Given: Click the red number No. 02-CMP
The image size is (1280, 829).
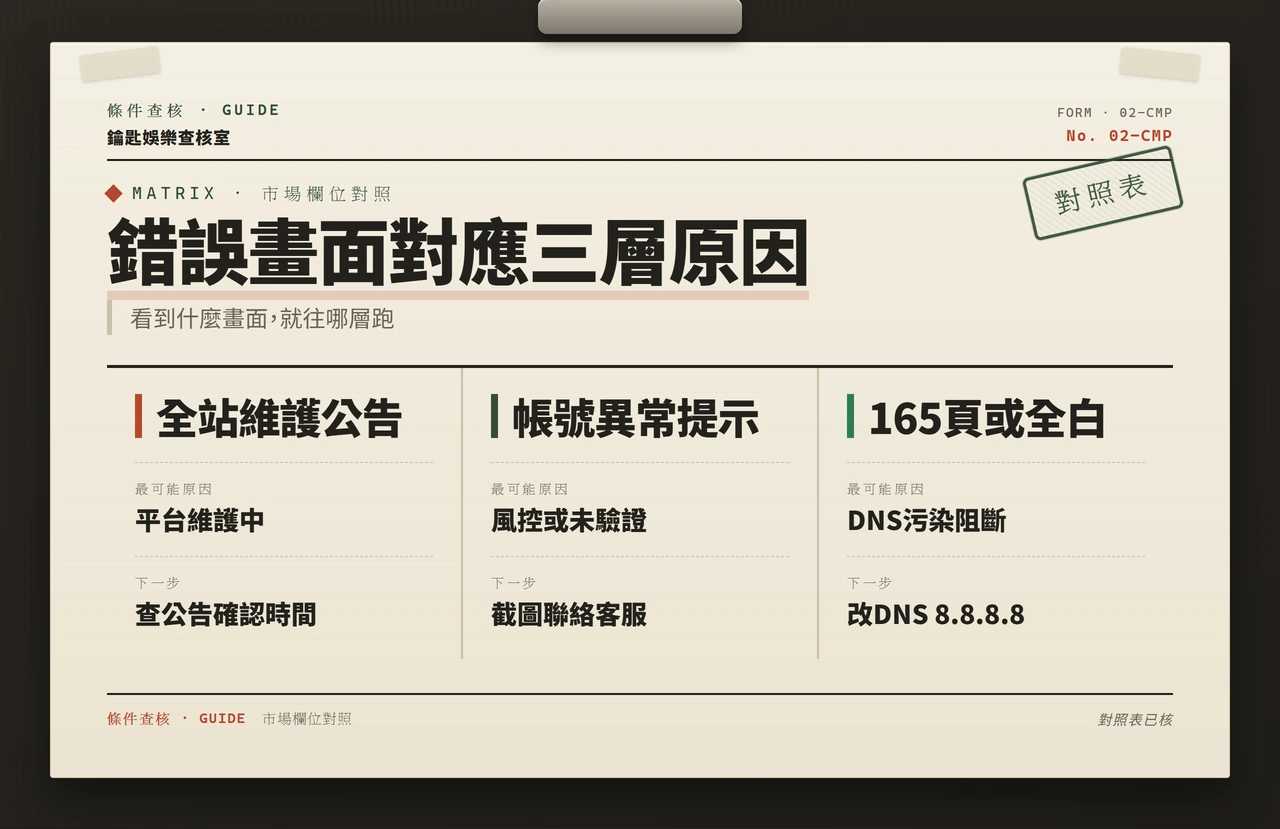Looking at the screenshot, I should 1119,136.
